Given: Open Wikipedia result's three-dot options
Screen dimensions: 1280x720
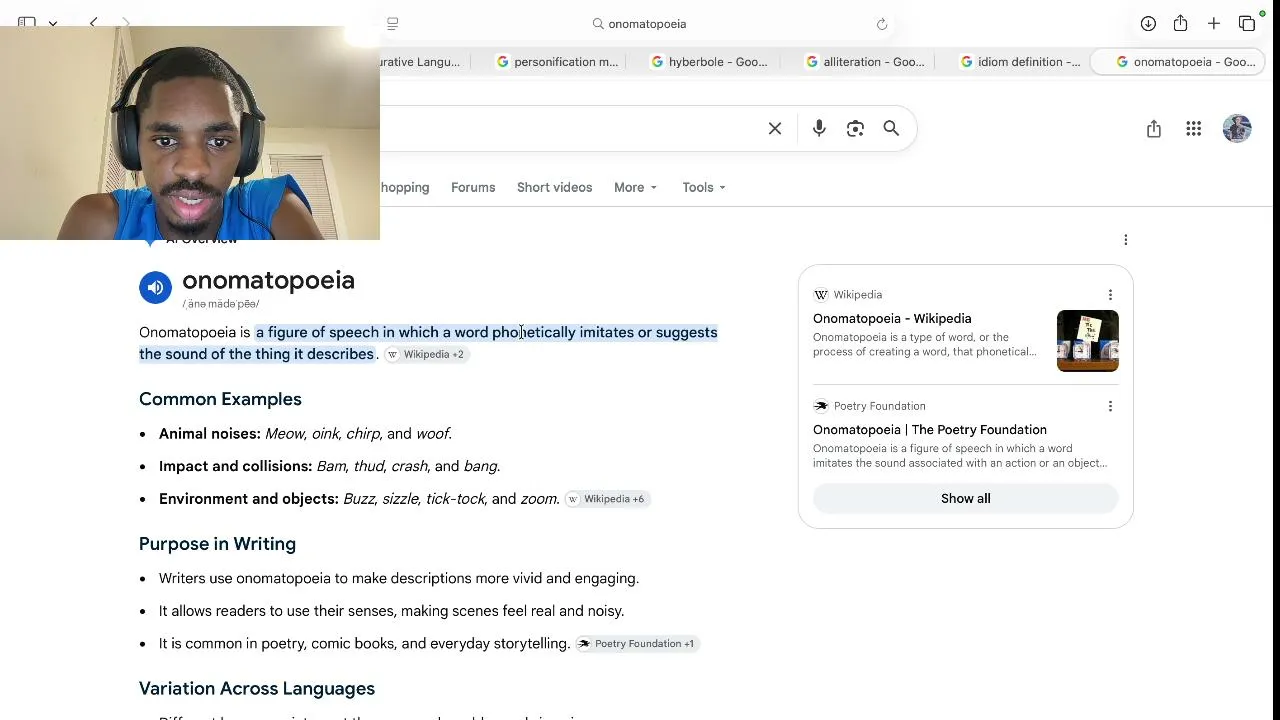Looking at the screenshot, I should pos(1110,295).
